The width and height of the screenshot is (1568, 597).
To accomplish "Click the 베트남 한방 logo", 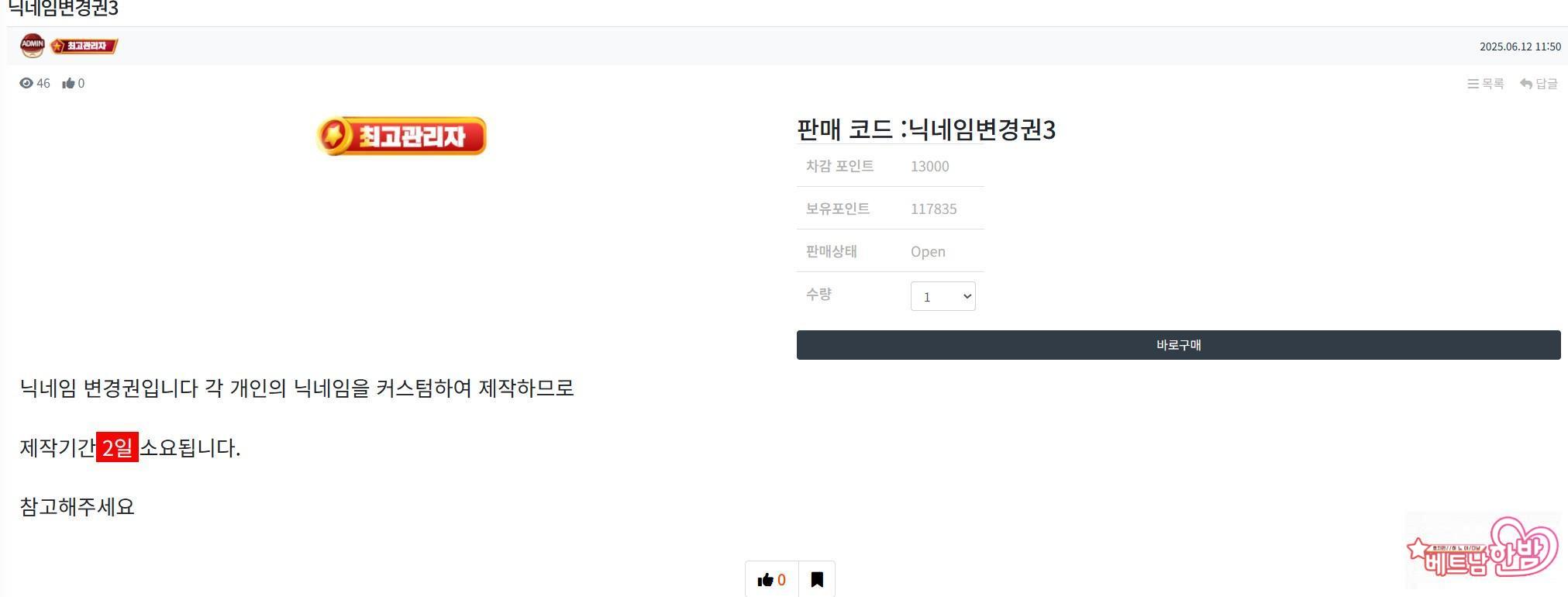I will tap(1482, 551).
